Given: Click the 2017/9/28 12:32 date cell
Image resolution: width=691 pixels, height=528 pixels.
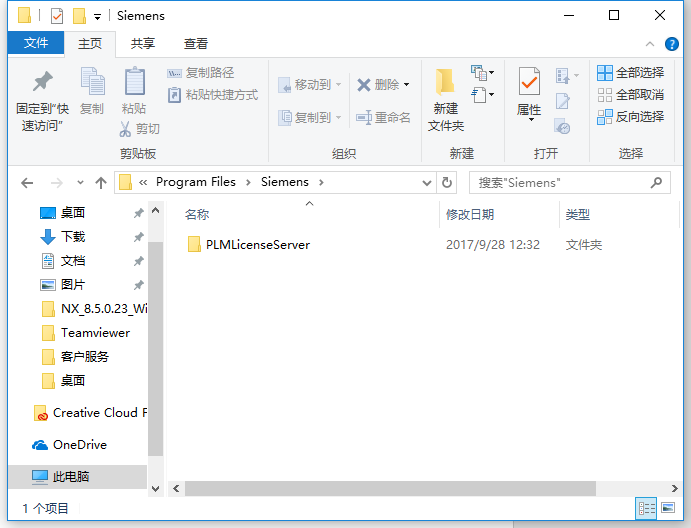Looking at the screenshot, I should pyautogui.click(x=493, y=245).
